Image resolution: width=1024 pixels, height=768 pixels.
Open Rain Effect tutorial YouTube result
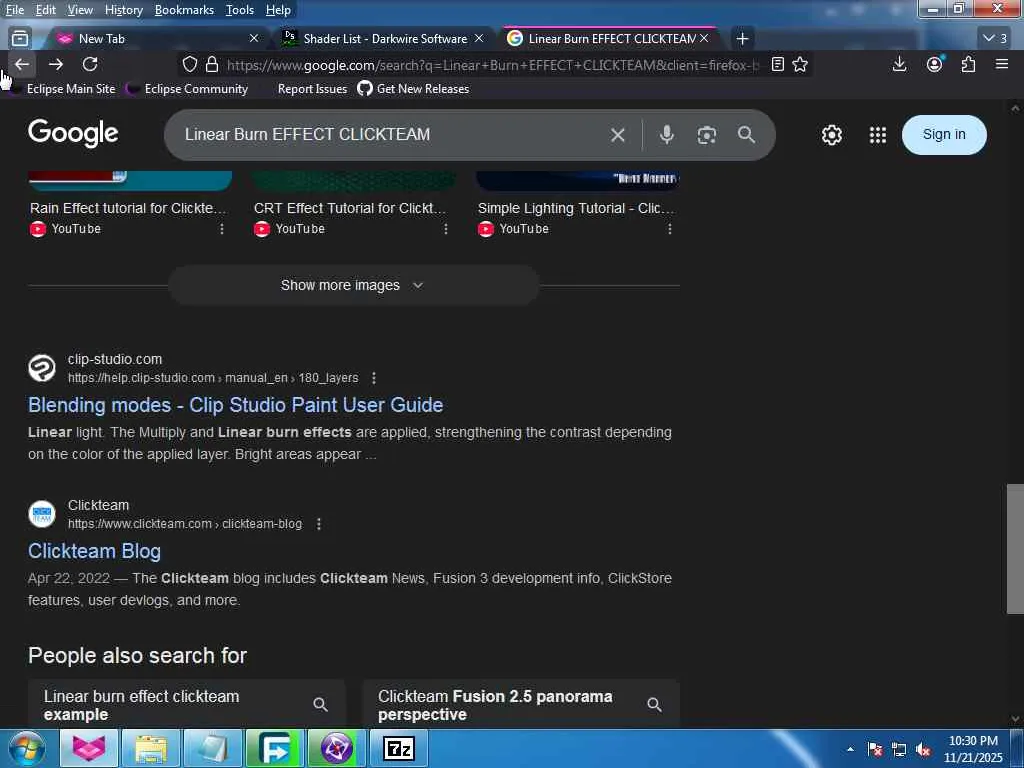coord(128,208)
